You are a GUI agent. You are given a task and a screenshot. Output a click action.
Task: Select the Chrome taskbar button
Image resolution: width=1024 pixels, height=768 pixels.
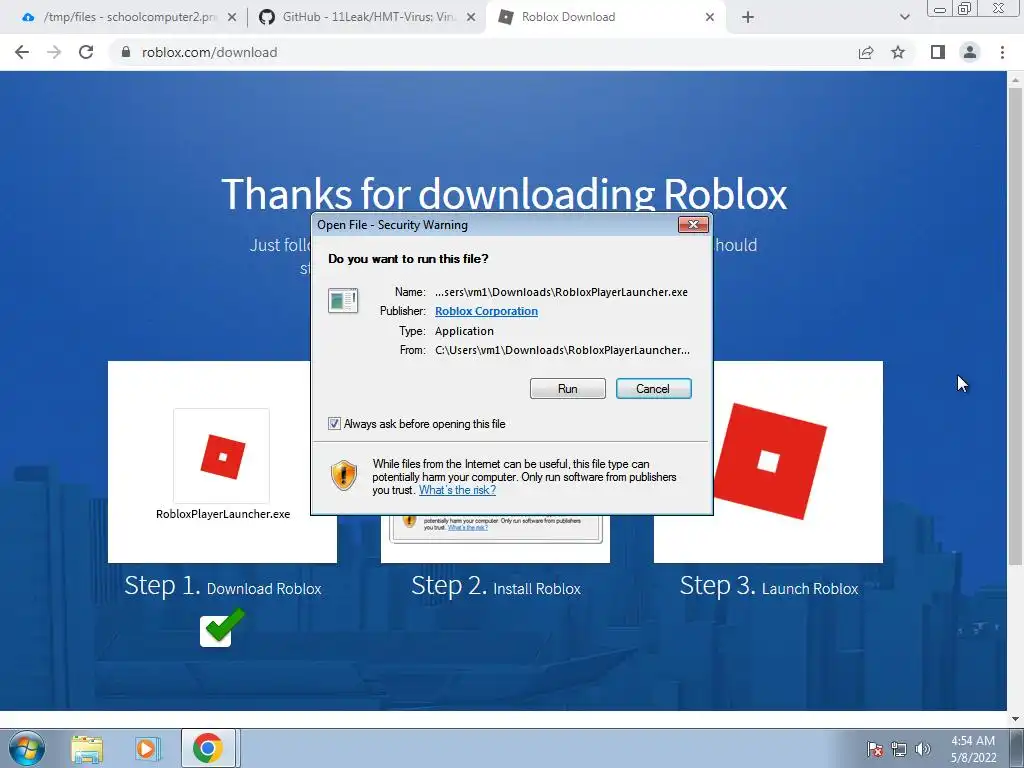point(208,748)
